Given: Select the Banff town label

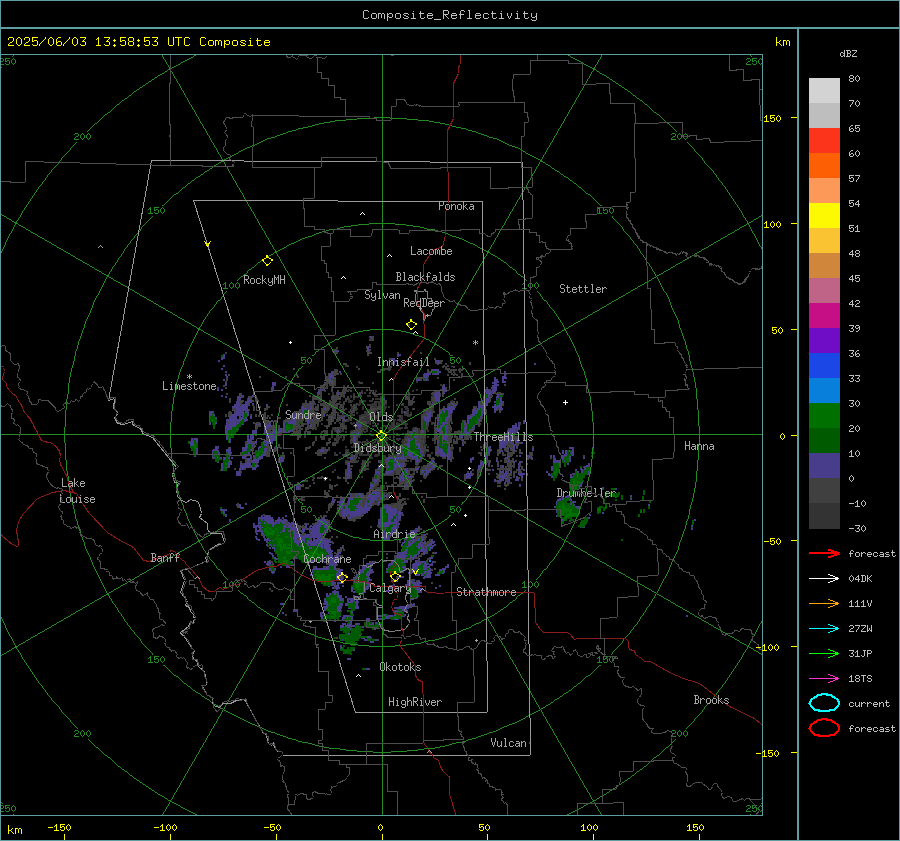Looking at the screenshot, I should 165,557.
